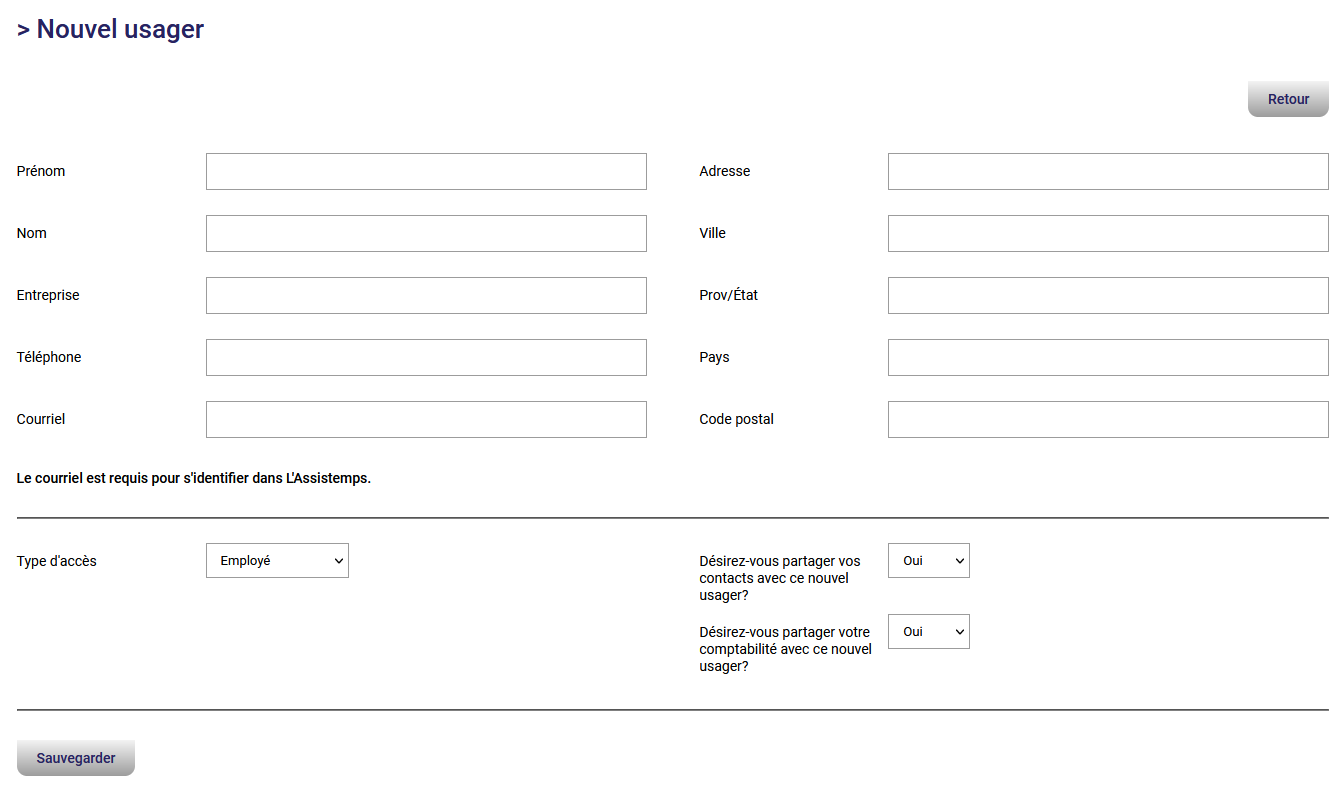
Task: Select the Entreprise input box
Action: pyautogui.click(x=426, y=296)
